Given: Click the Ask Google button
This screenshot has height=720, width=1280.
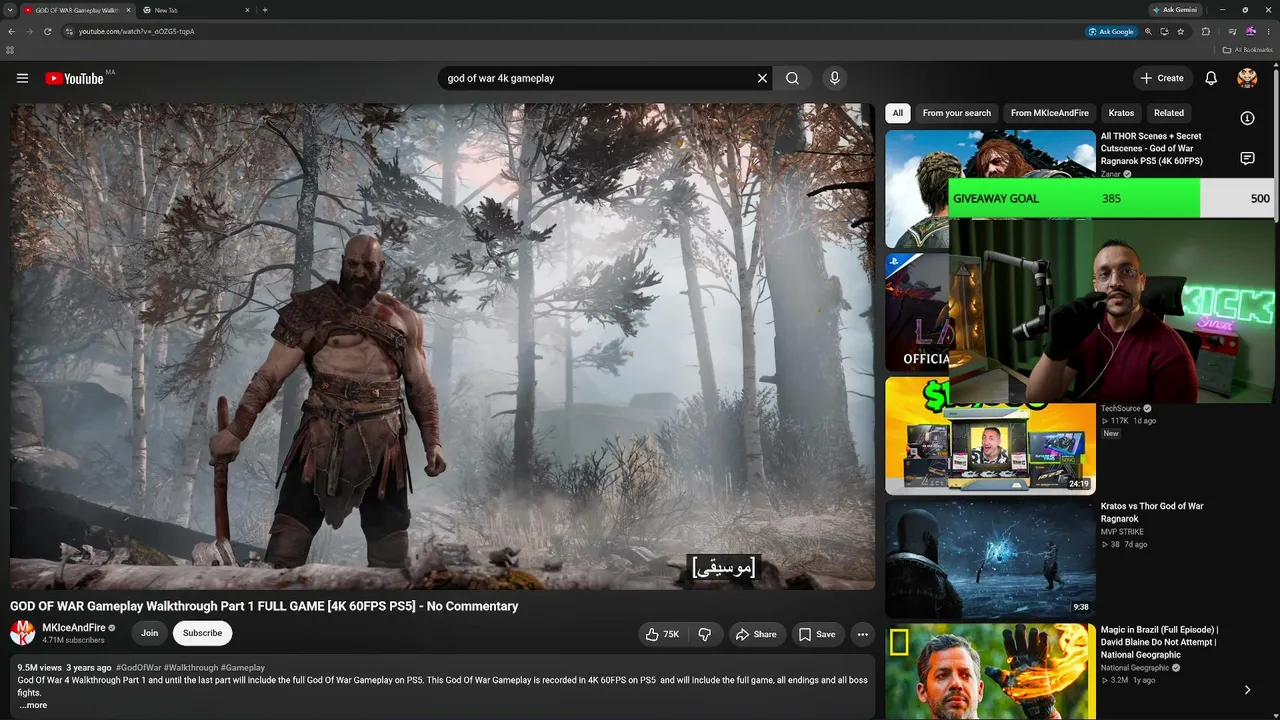Looking at the screenshot, I should [1111, 31].
